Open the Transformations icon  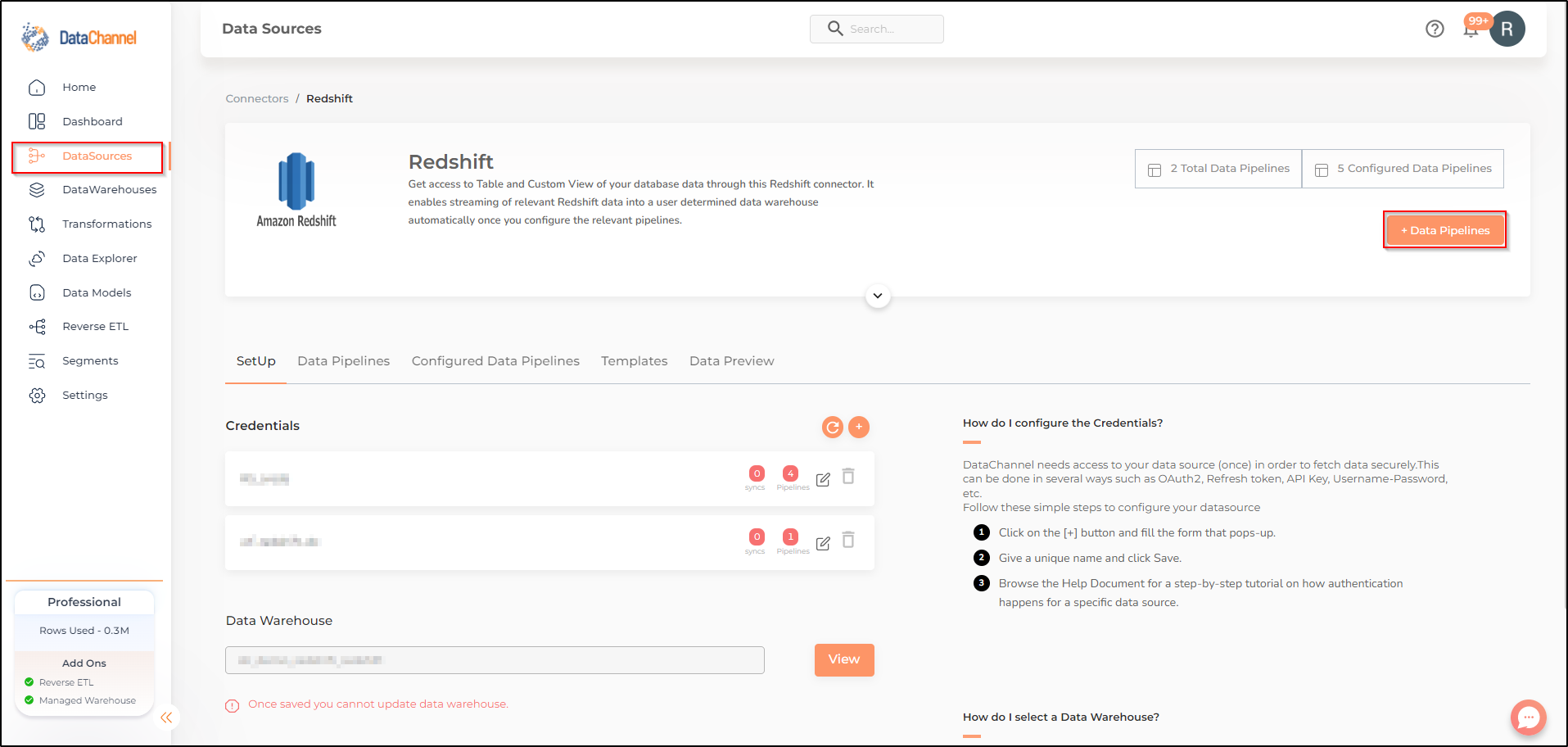click(37, 224)
